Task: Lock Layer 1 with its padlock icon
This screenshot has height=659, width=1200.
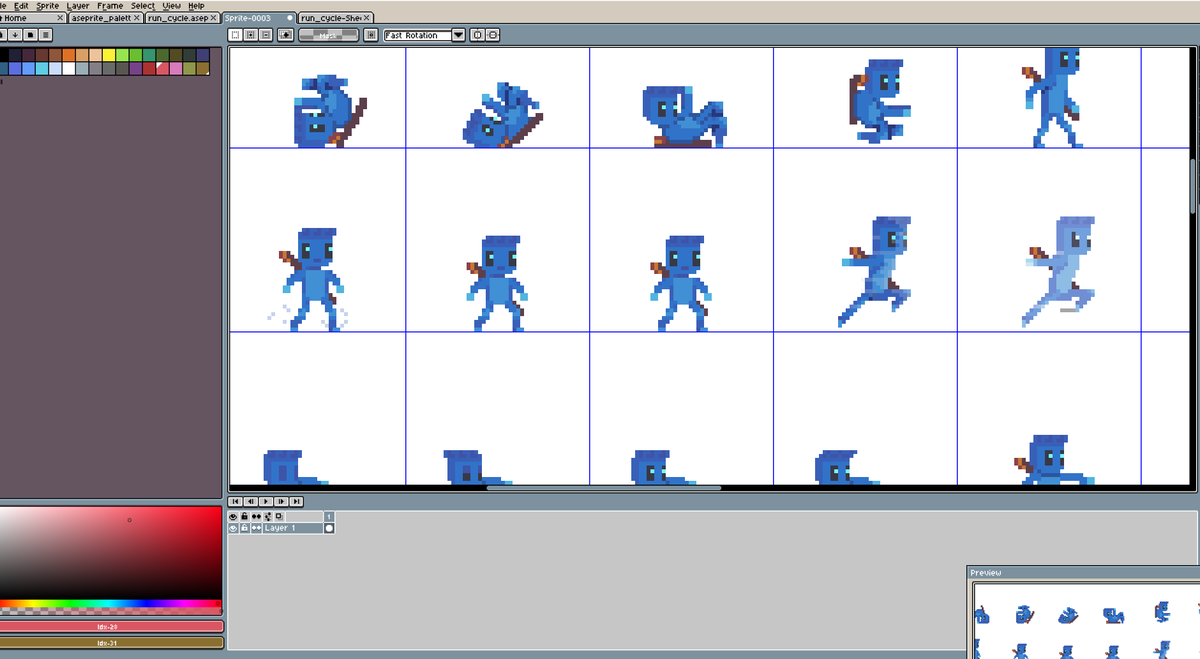Action: [x=244, y=528]
